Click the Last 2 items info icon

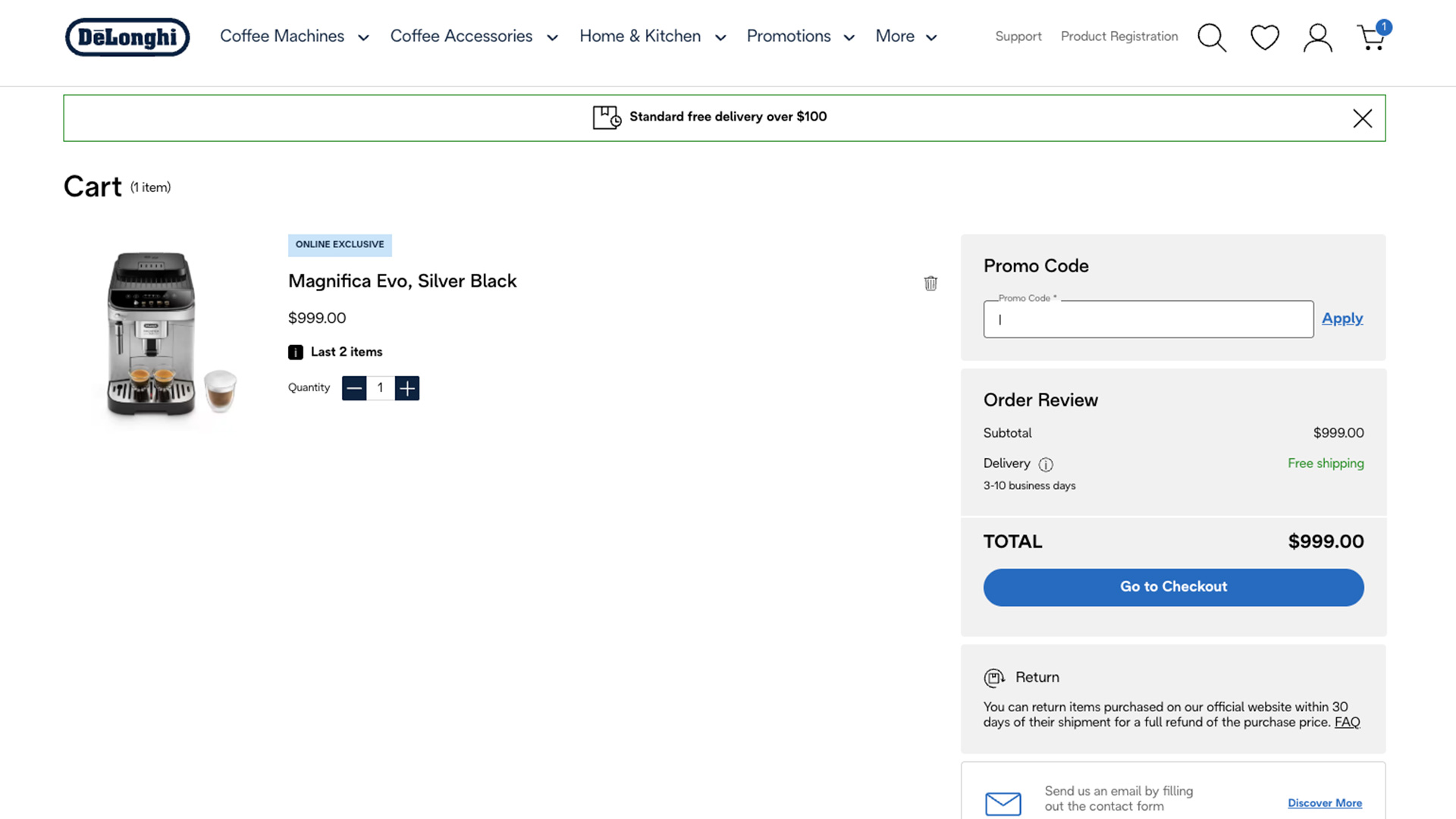click(296, 352)
